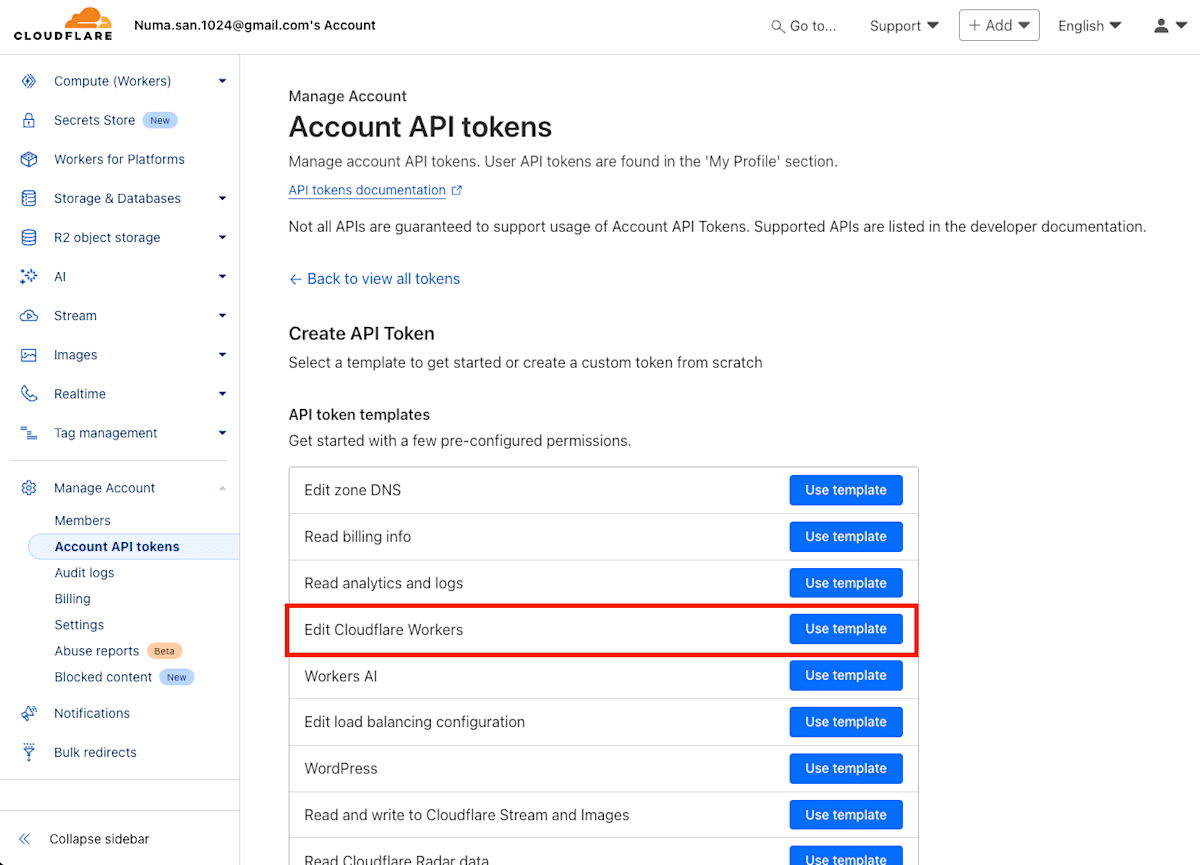
Task: Use template for WordPress
Action: [x=846, y=768]
